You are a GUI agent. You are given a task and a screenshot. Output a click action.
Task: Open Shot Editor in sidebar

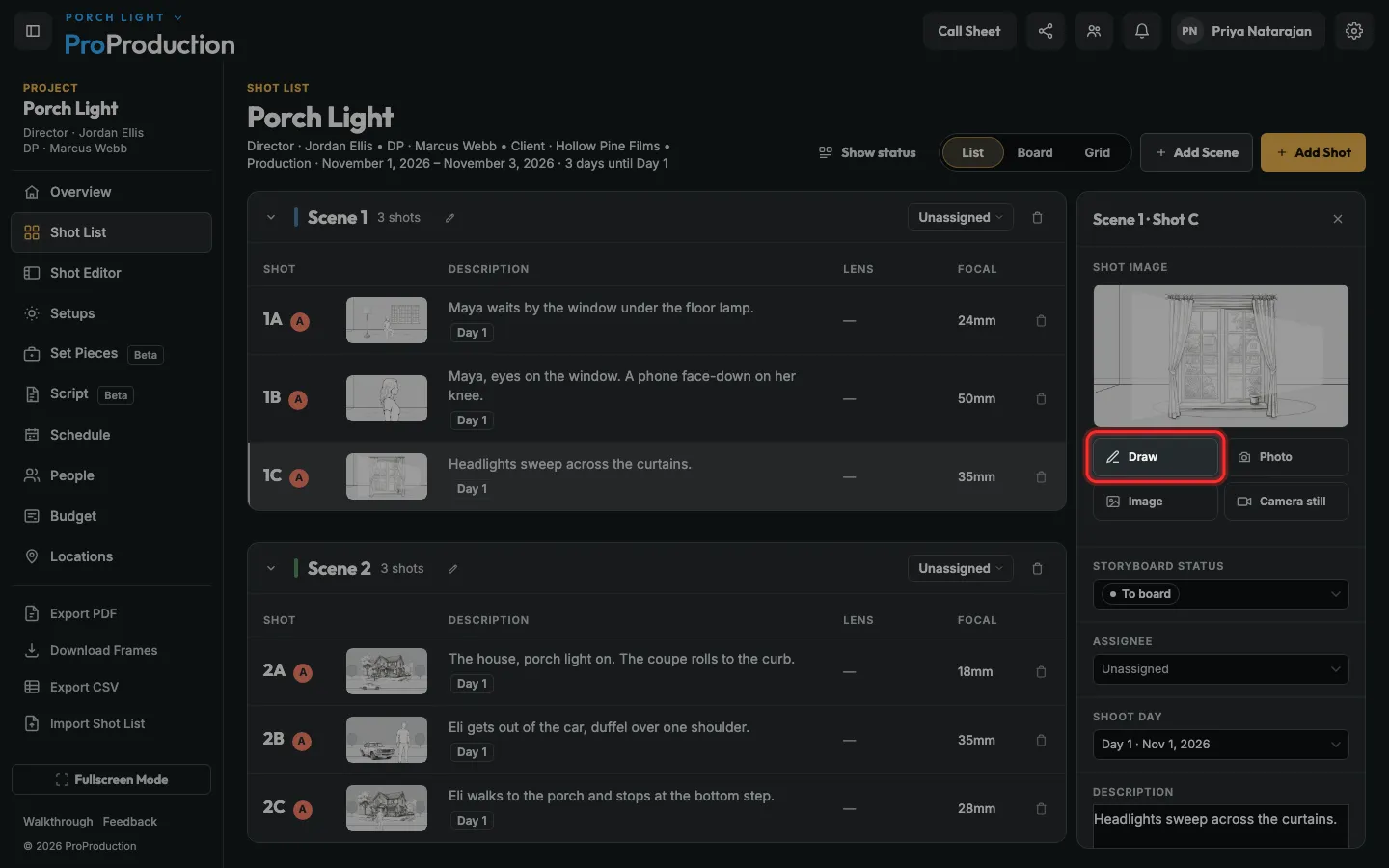(111, 273)
